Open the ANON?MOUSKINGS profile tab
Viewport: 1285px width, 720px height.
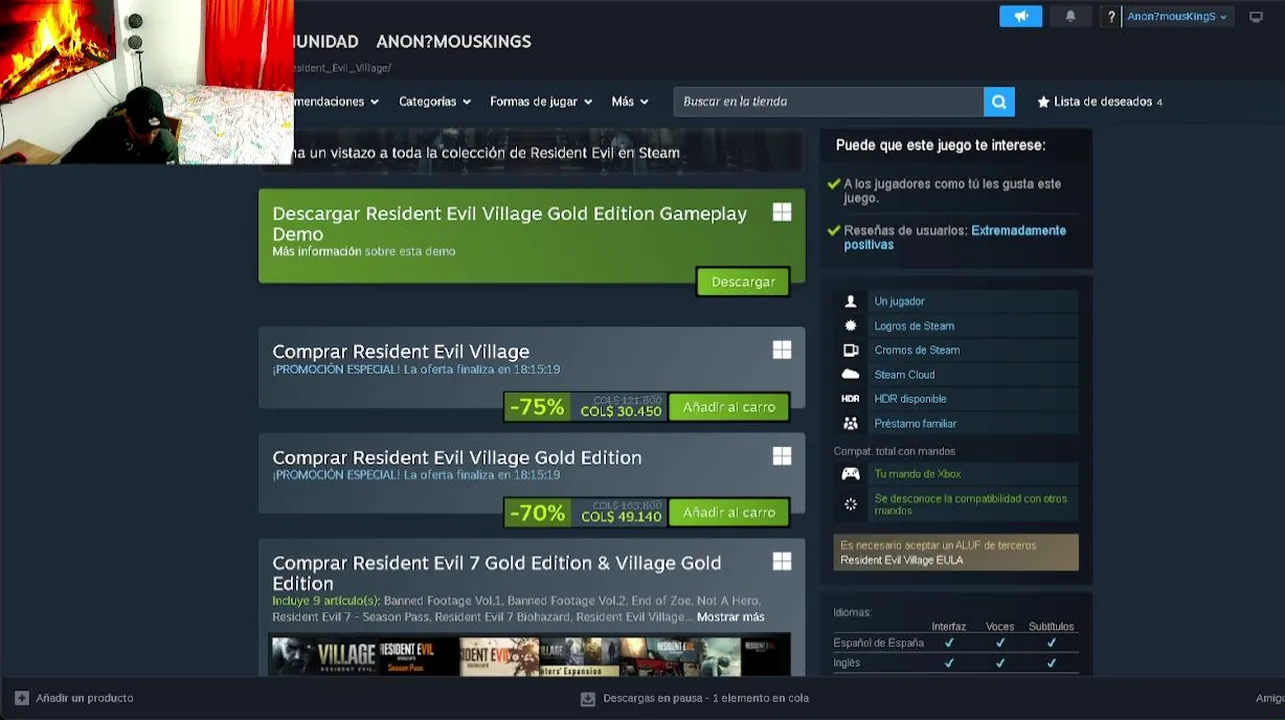click(x=453, y=42)
